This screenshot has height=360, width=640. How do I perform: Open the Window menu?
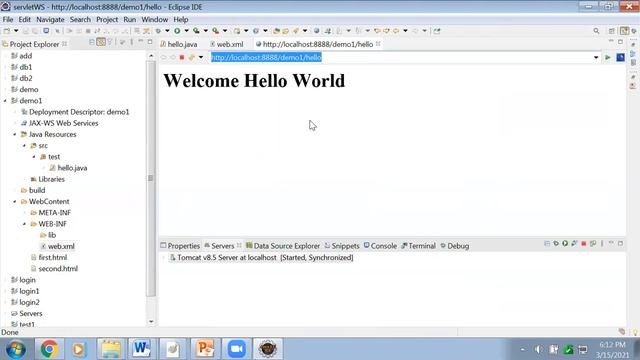click(154, 19)
